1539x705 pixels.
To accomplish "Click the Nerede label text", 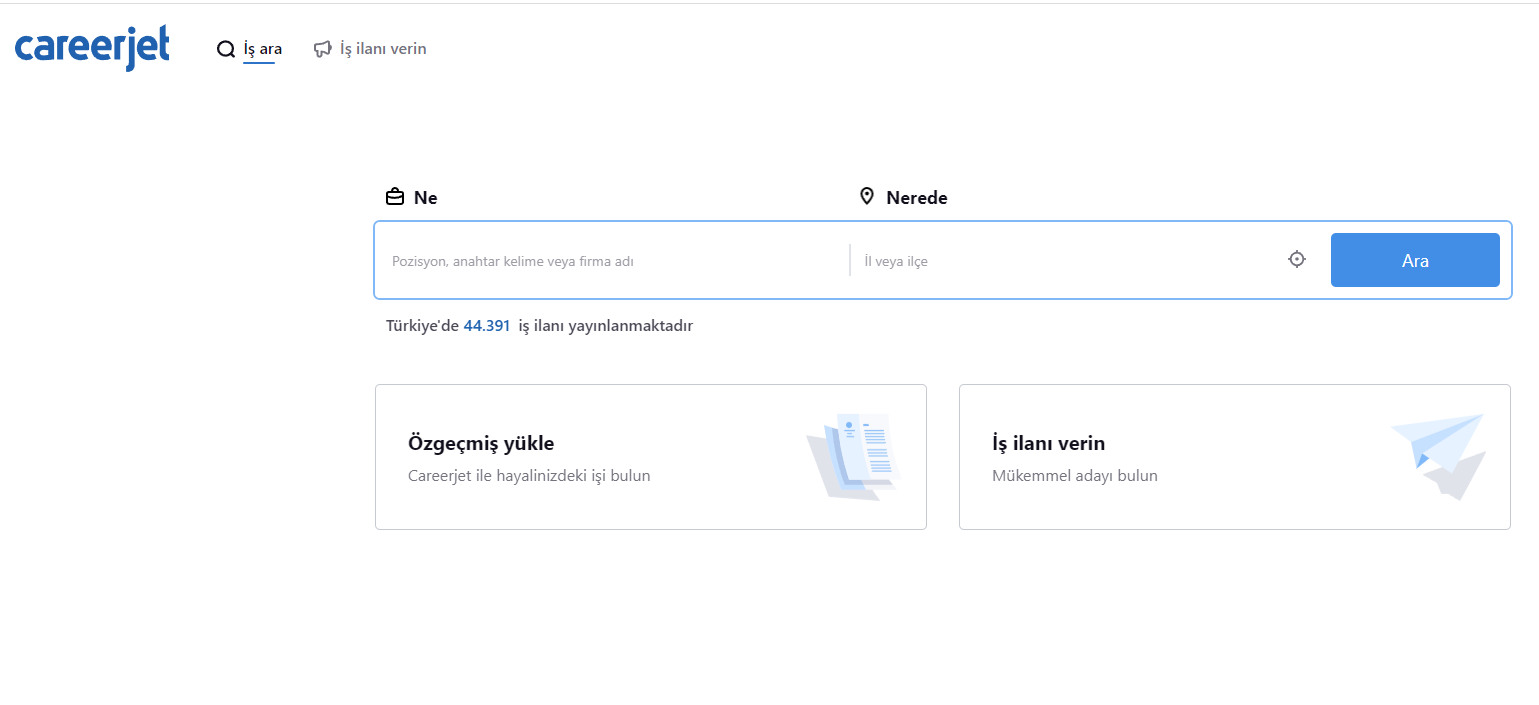I will [x=916, y=198].
